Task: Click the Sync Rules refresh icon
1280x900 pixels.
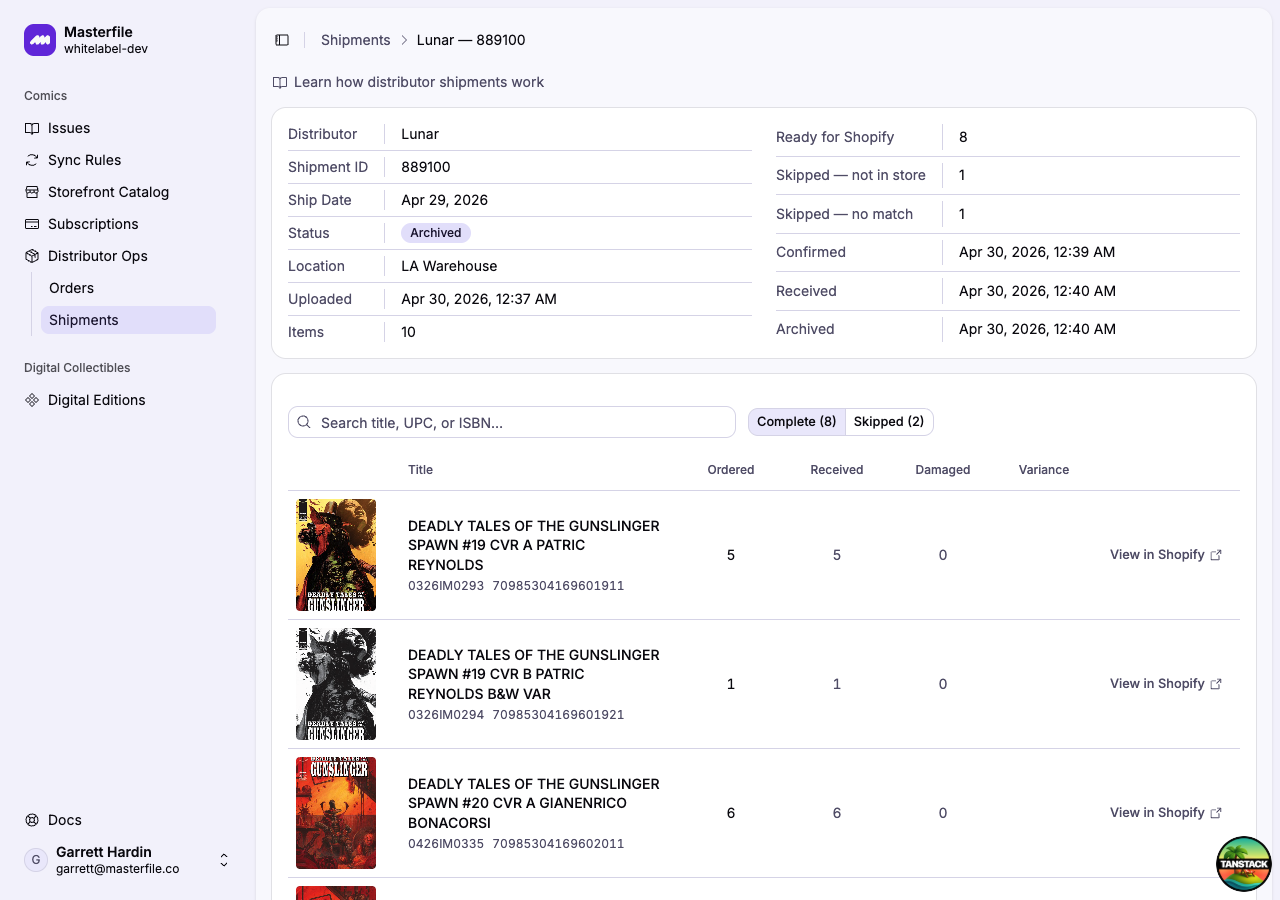Action: pos(32,160)
